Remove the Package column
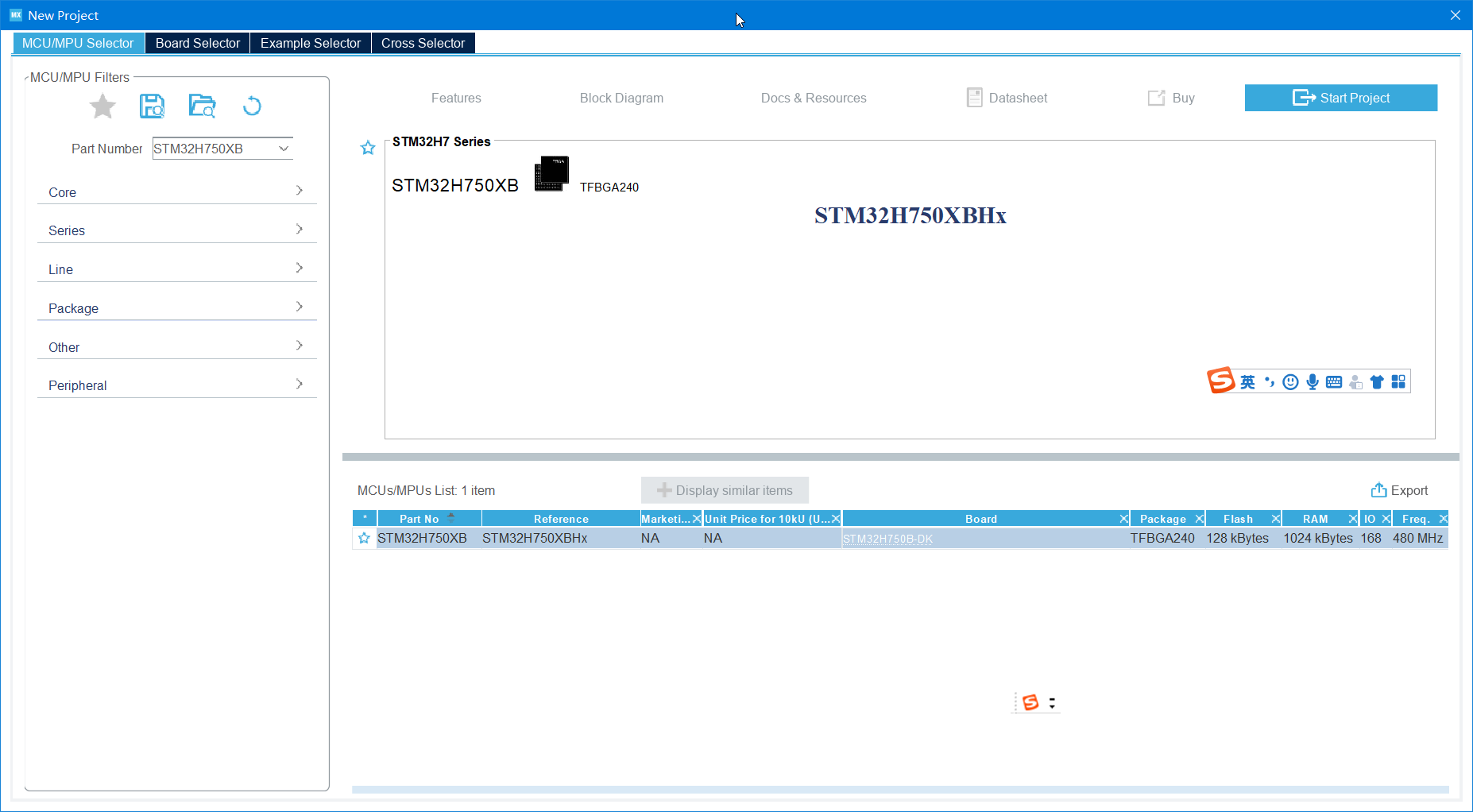The image size is (1473, 812). click(1200, 519)
